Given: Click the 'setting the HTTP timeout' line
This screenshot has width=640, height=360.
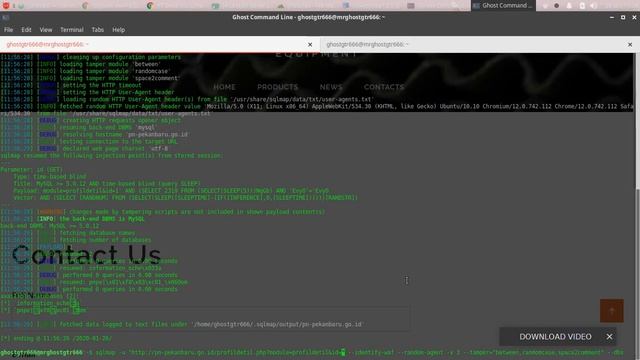Looking at the screenshot, I should pyautogui.click(x=71, y=85).
